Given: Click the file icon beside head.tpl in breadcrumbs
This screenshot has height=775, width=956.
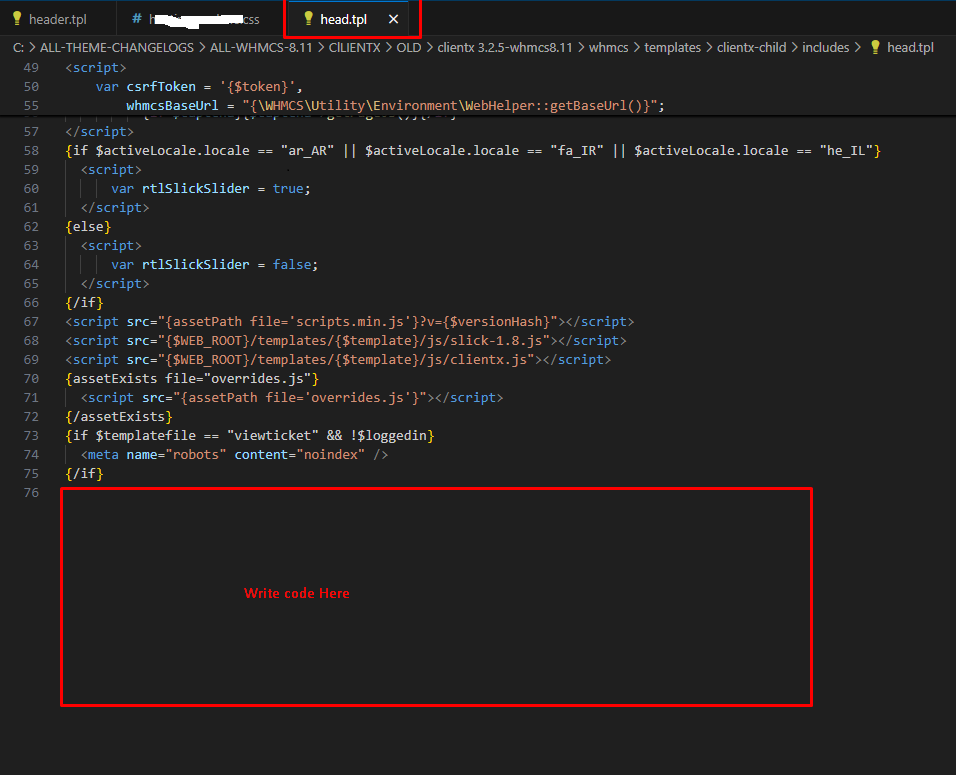Looking at the screenshot, I should (875, 47).
